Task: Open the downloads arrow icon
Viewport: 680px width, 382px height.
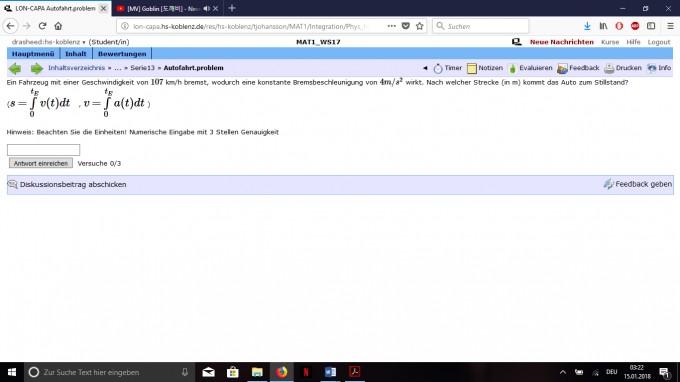Action: tap(587, 26)
